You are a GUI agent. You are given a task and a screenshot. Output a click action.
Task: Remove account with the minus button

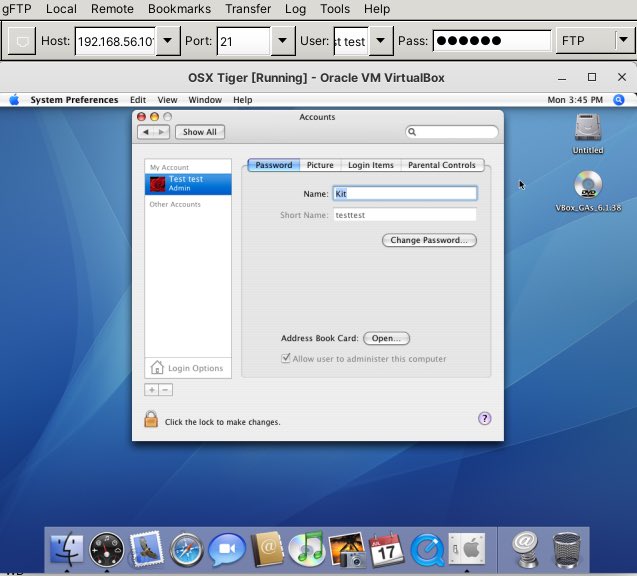[165, 390]
